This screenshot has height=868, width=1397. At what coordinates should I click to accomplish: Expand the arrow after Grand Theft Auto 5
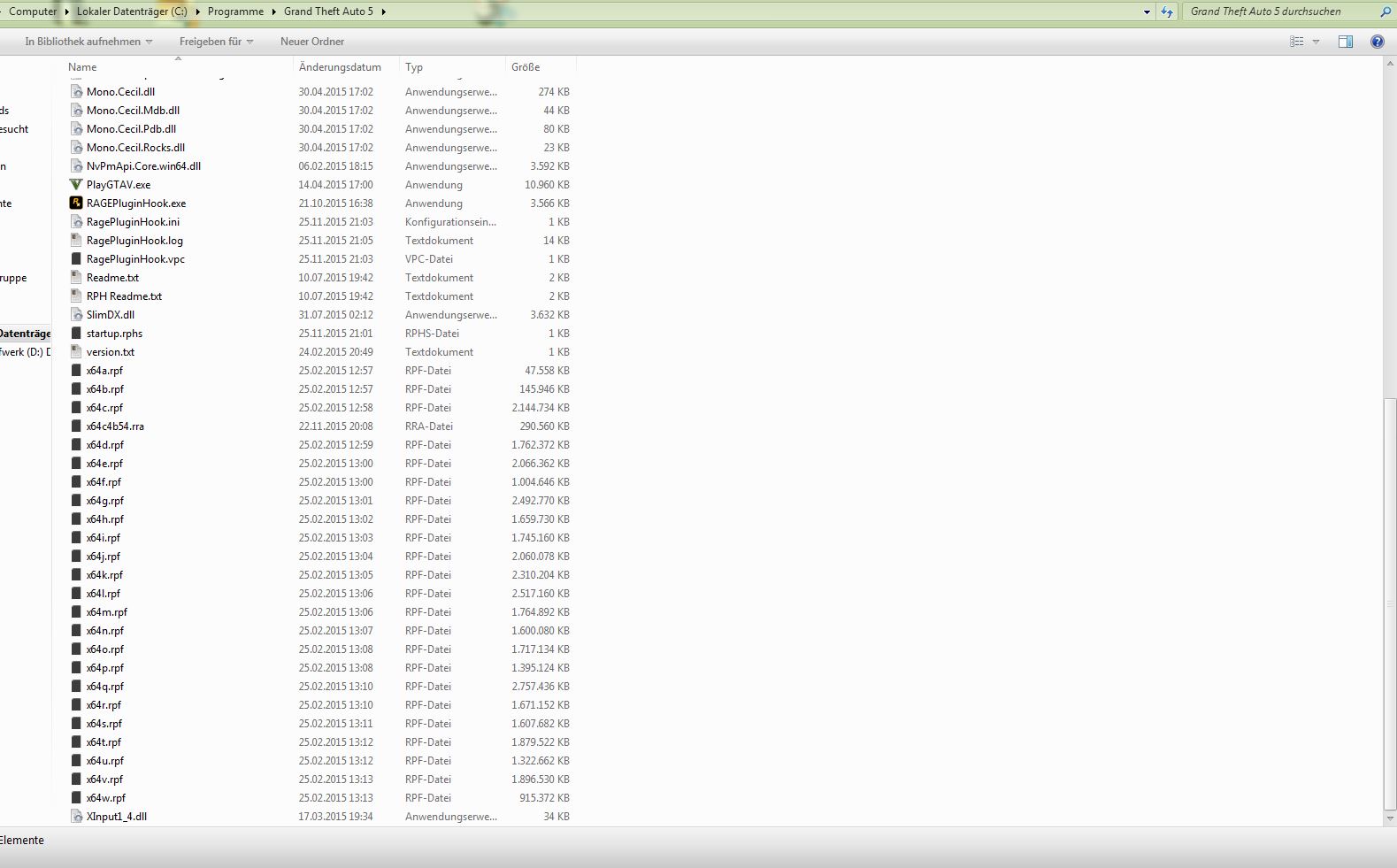click(x=383, y=12)
